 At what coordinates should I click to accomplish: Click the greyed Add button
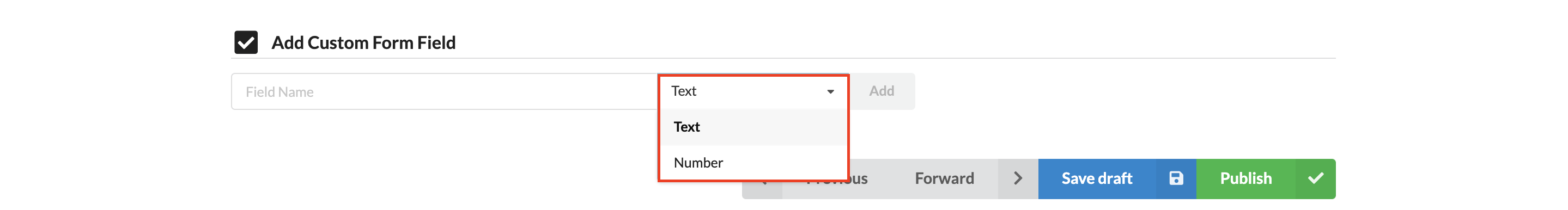click(x=882, y=91)
